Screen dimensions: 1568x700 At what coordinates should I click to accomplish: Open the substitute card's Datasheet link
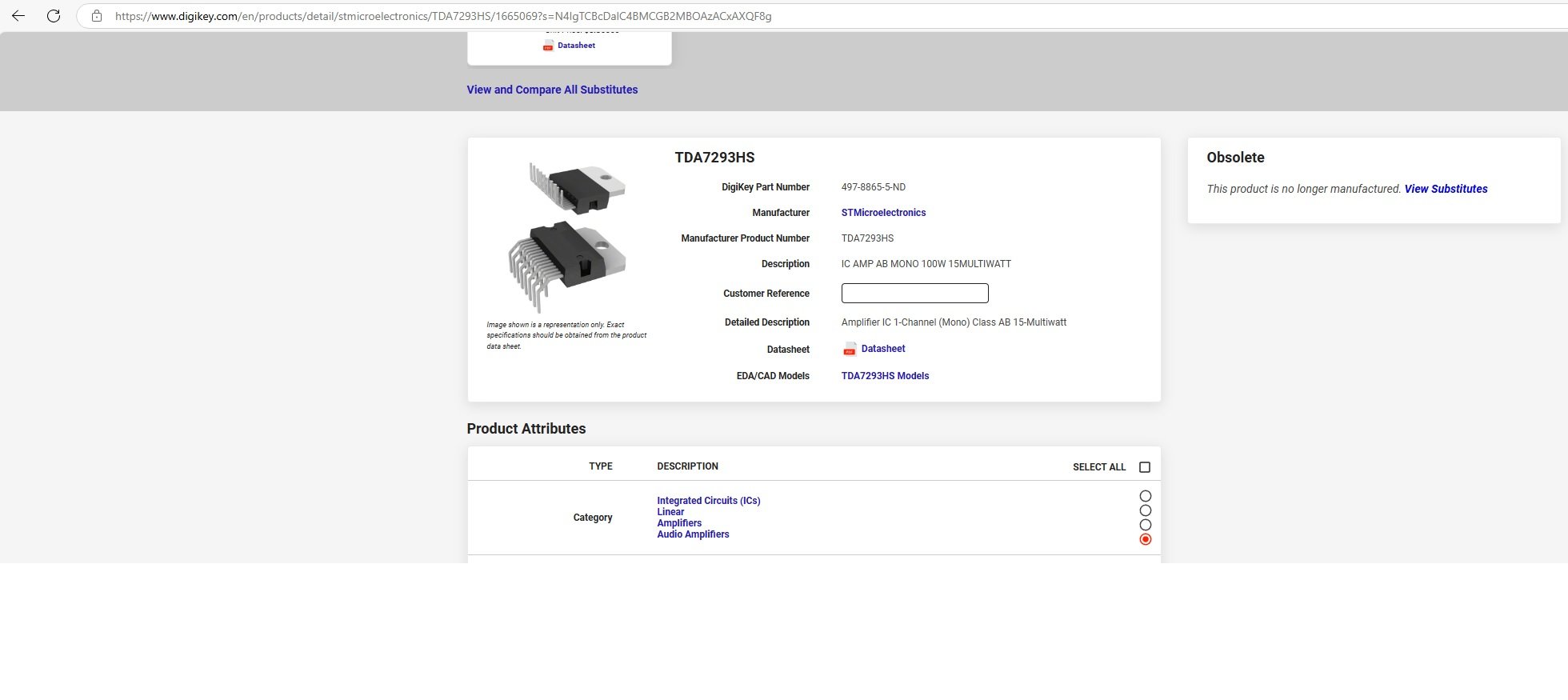click(576, 46)
